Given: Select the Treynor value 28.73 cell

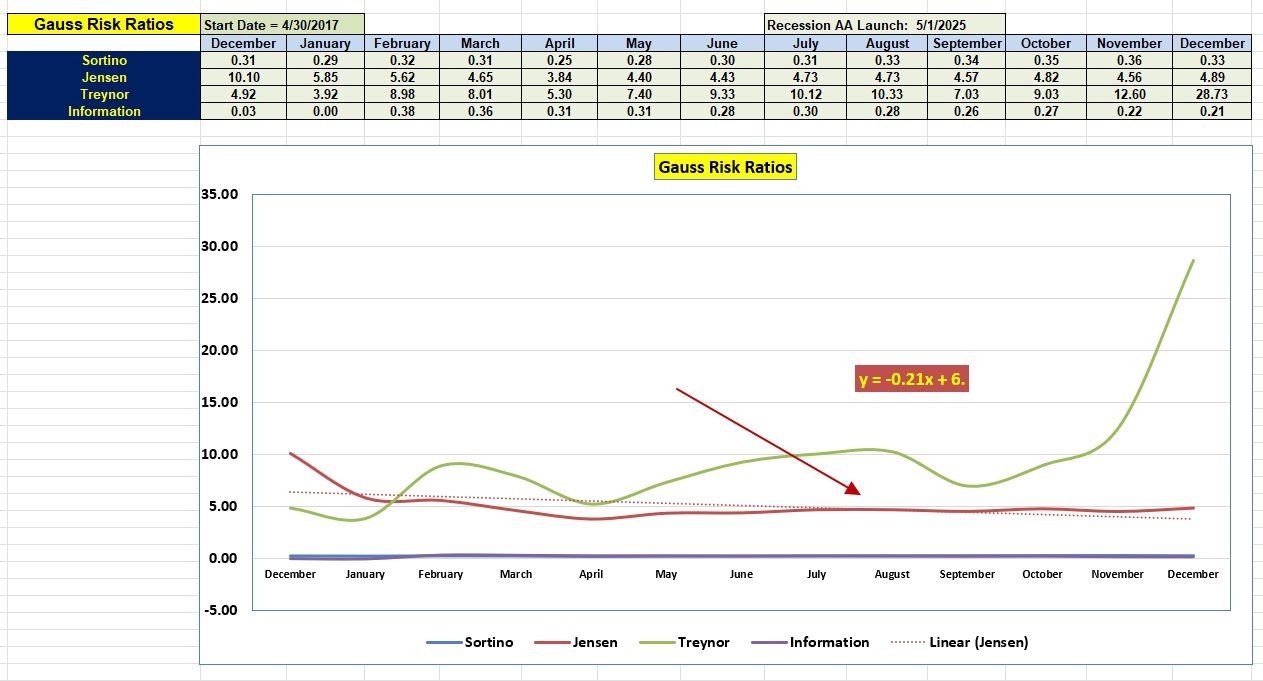Looking at the screenshot, I should click(x=1212, y=94).
